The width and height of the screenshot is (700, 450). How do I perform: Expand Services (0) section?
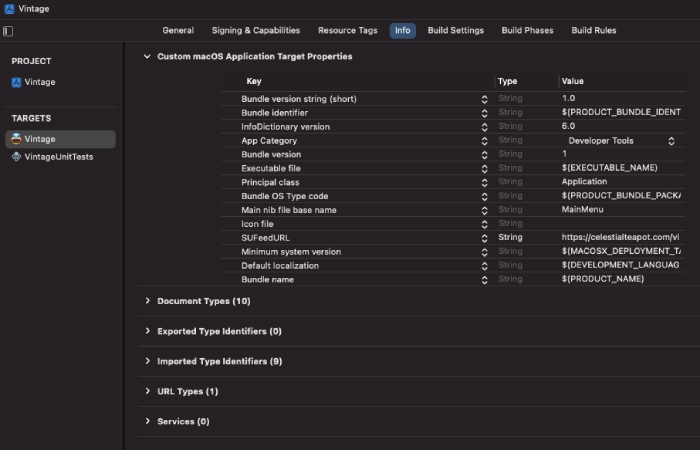point(147,421)
